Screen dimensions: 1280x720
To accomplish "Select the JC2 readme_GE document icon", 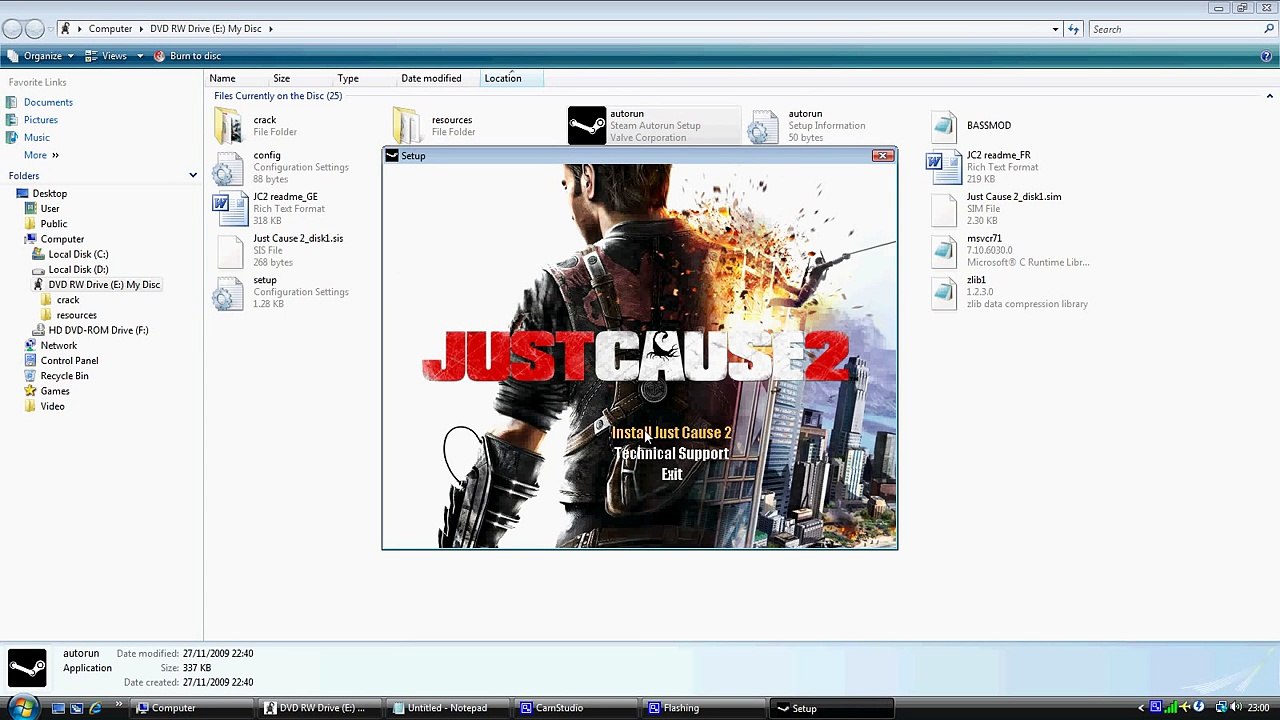I will (229, 209).
